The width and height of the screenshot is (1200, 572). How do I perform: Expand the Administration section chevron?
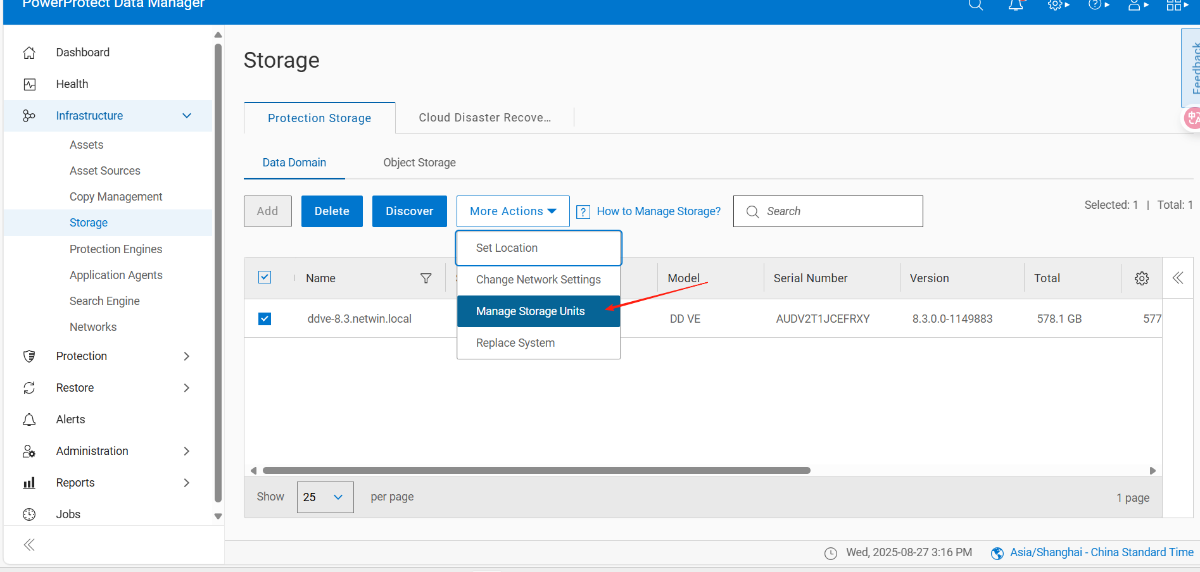pyautogui.click(x=186, y=451)
